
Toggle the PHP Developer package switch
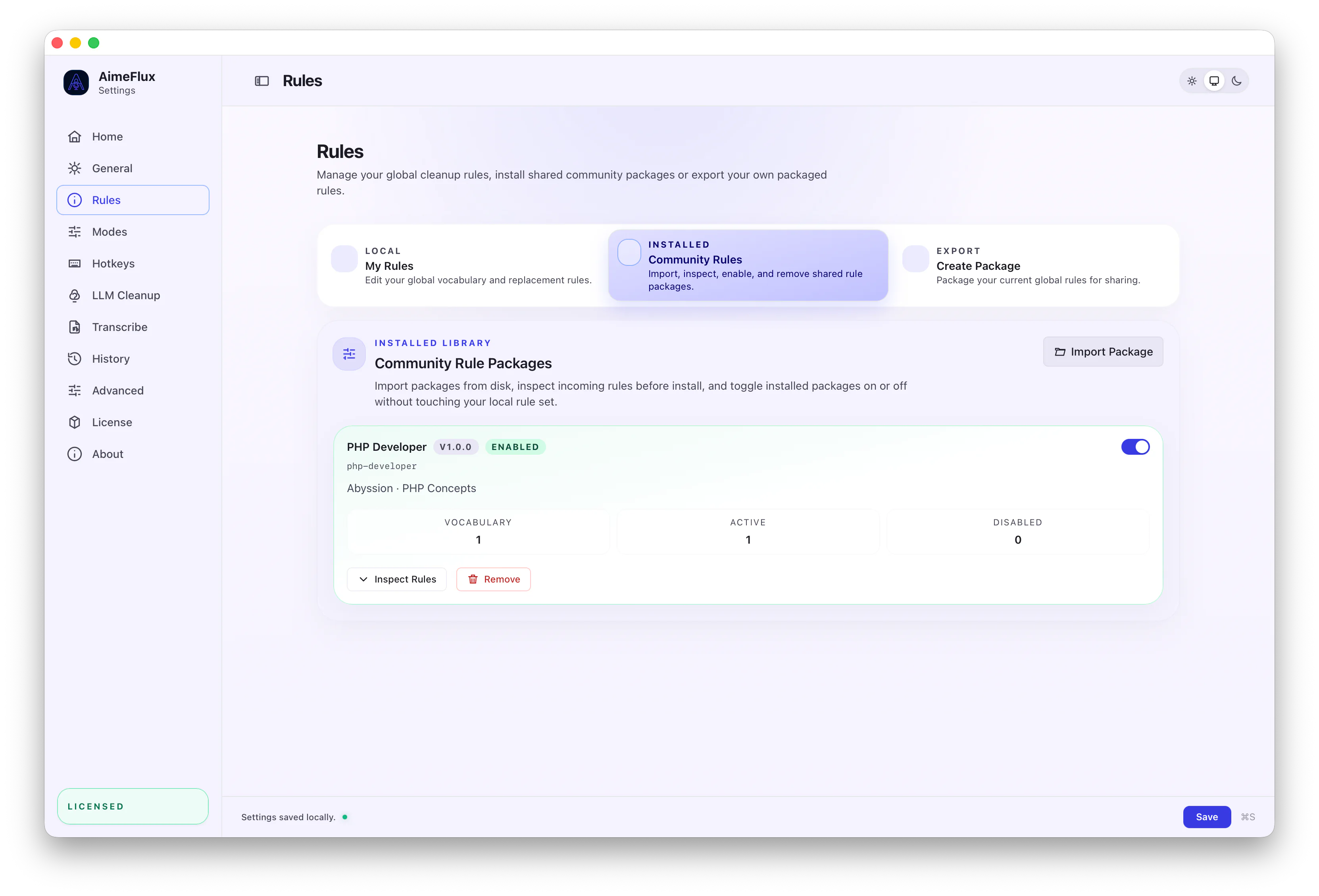1135,447
